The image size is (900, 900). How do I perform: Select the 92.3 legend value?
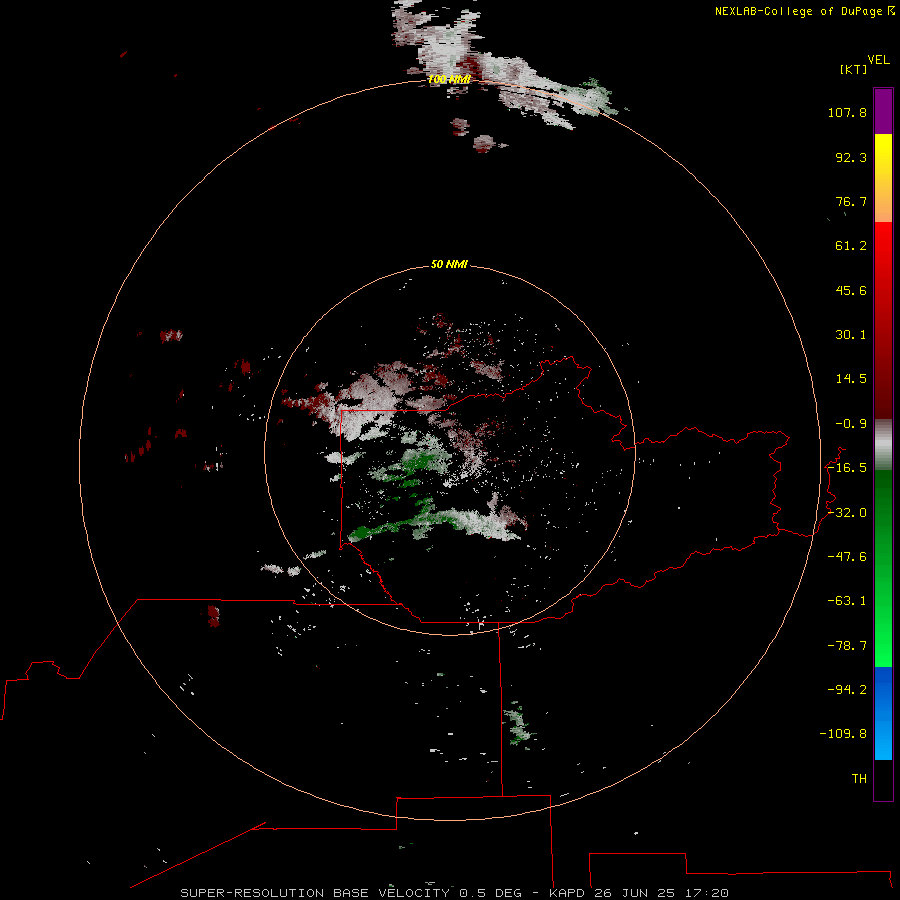coord(851,157)
